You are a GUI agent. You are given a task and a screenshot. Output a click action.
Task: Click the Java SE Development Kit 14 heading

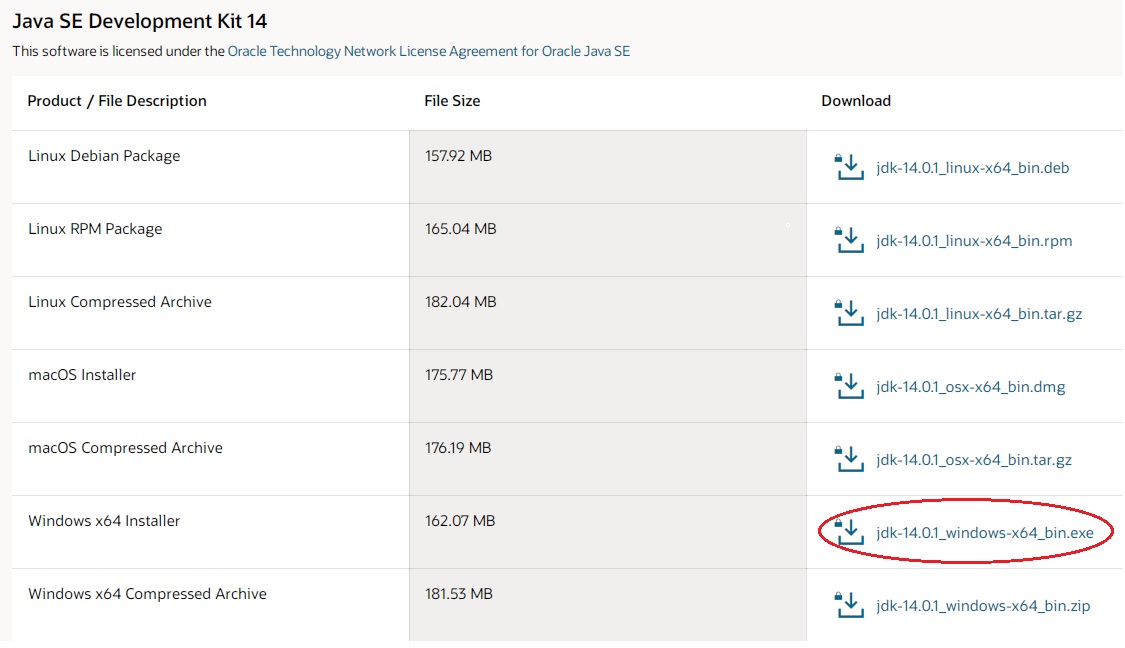(140, 21)
